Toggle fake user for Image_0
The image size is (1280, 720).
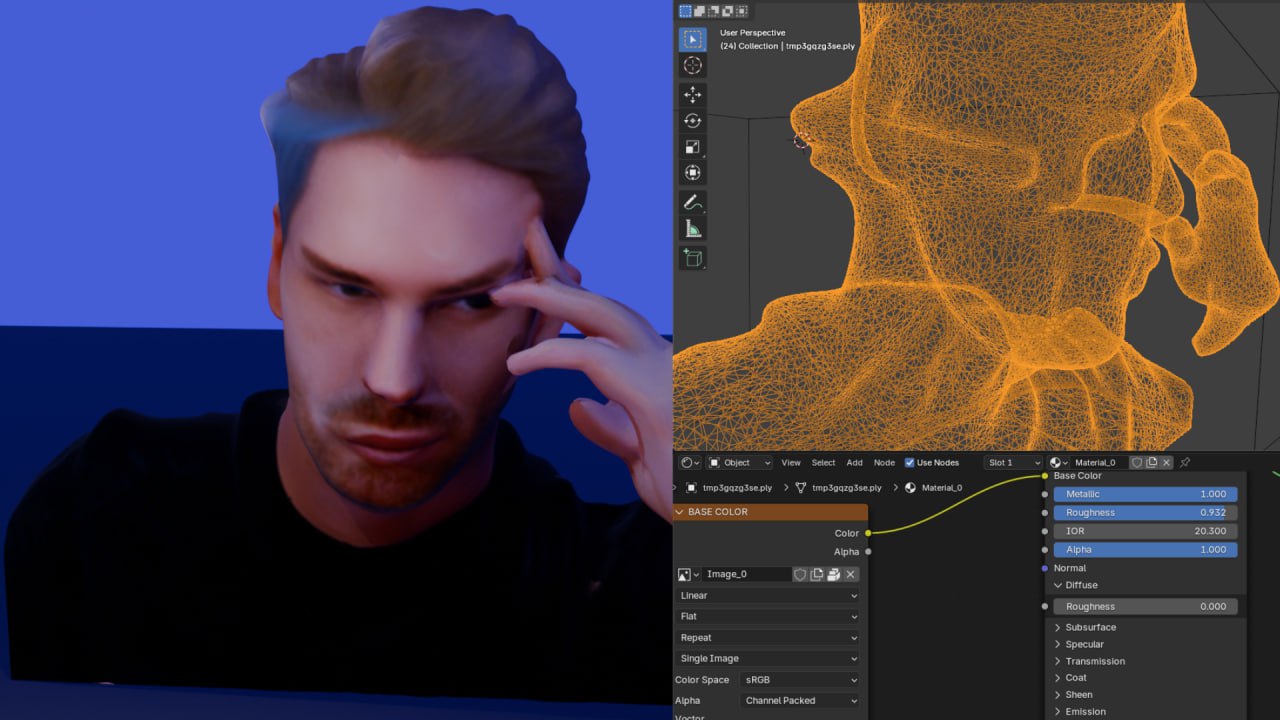coord(800,575)
